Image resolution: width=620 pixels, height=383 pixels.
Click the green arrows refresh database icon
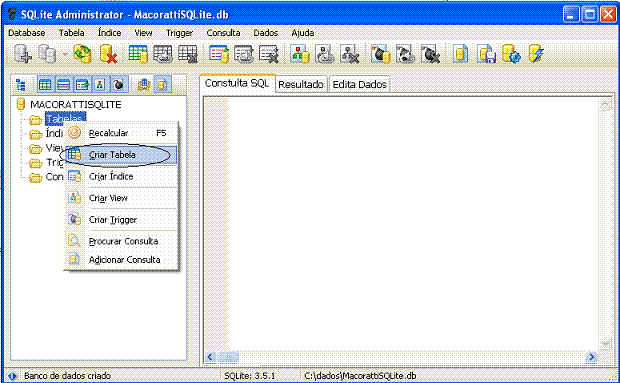(x=82, y=54)
